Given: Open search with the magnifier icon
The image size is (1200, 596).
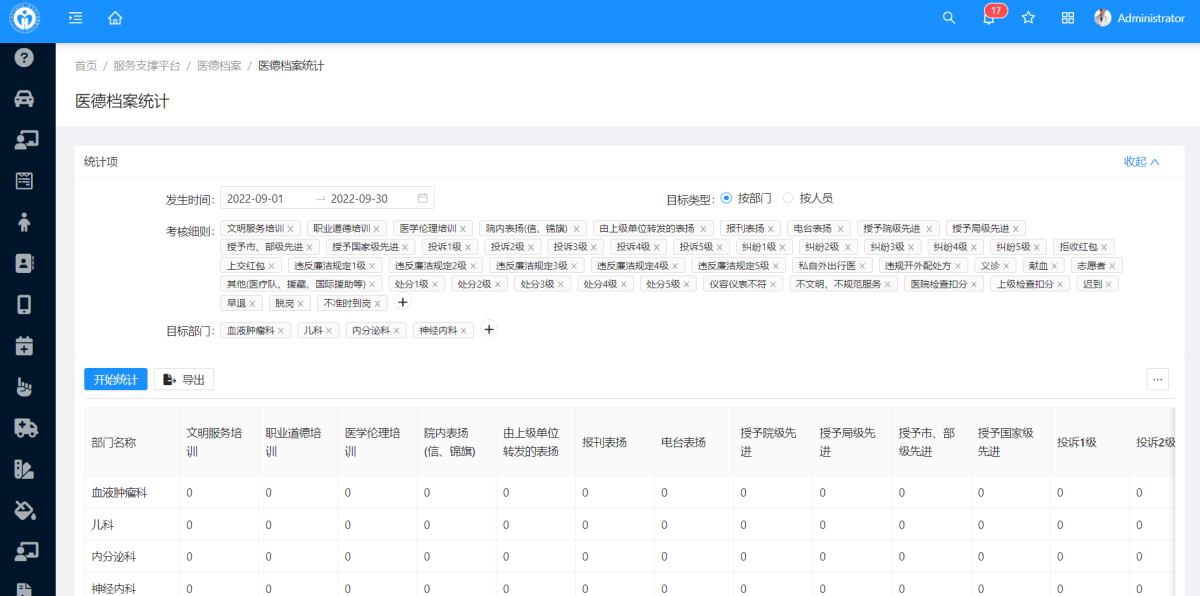Looking at the screenshot, I should click(949, 18).
